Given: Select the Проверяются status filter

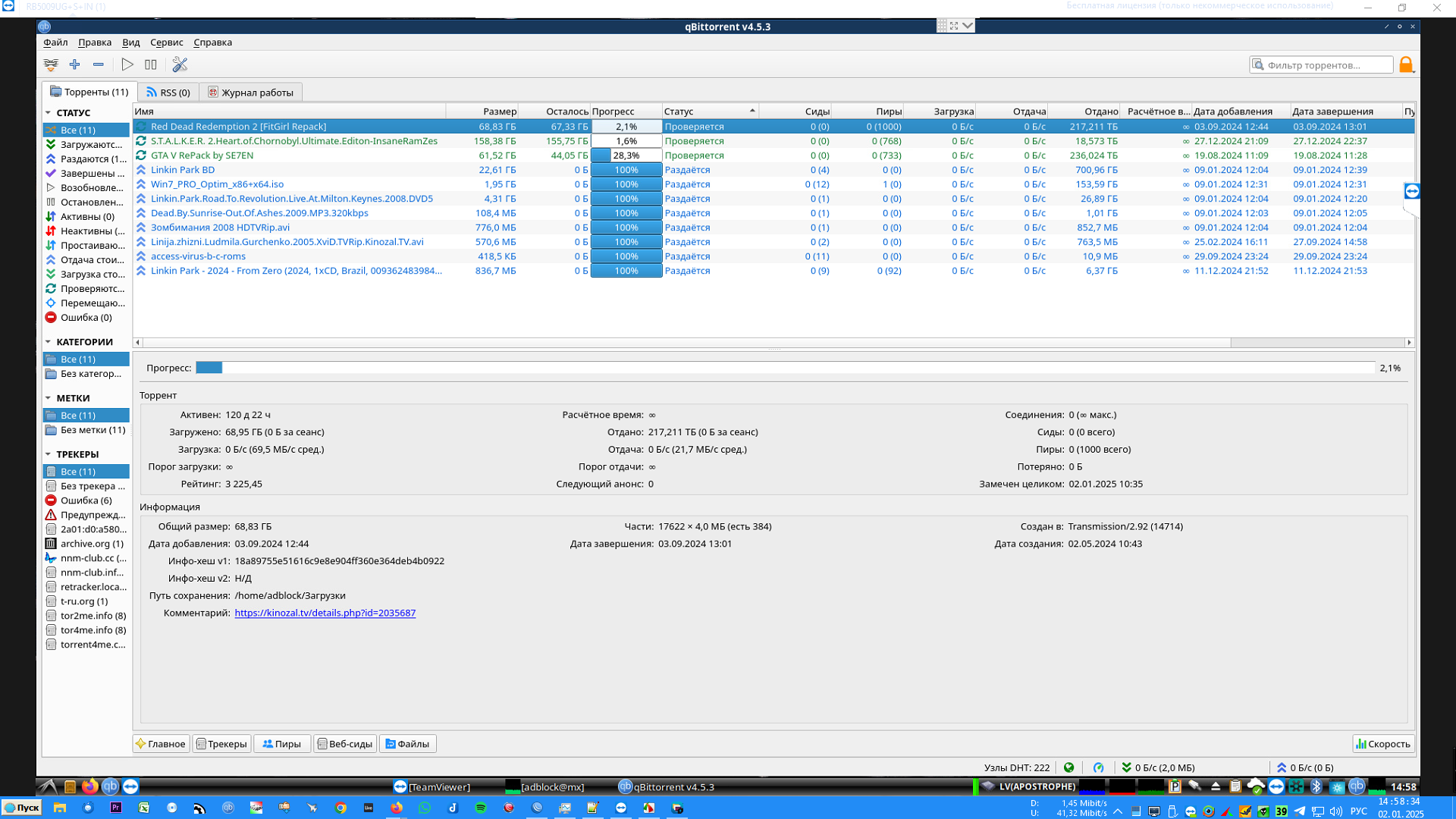Looking at the screenshot, I should pyautogui.click(x=86, y=289).
